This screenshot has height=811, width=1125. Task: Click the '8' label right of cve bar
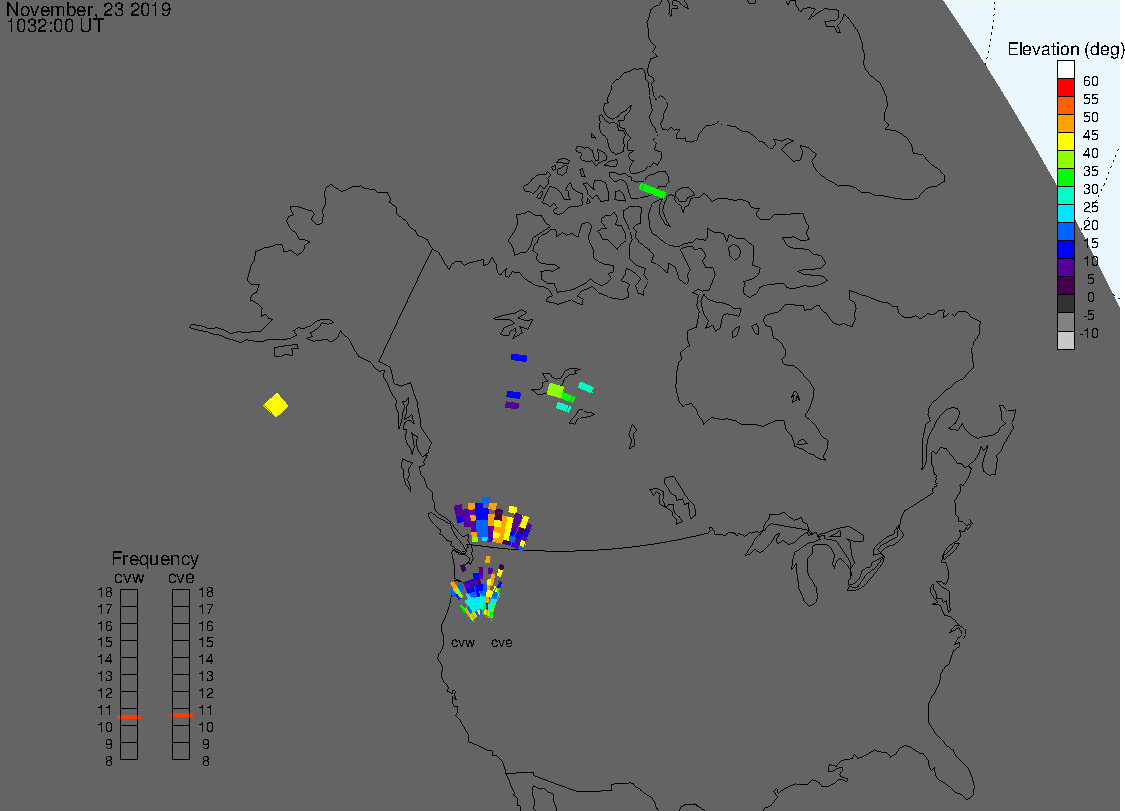[206, 761]
